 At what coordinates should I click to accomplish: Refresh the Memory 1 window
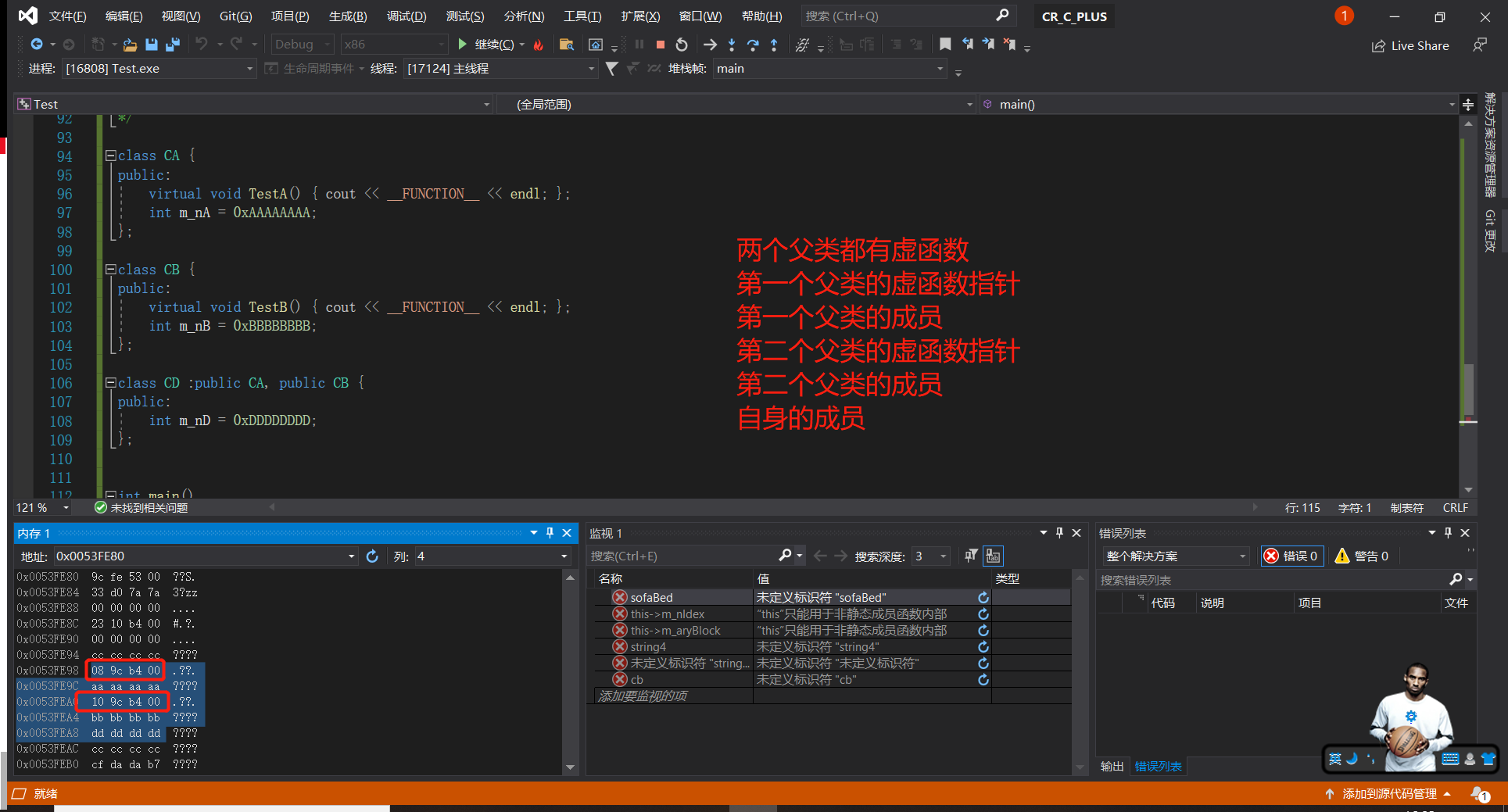[x=372, y=556]
